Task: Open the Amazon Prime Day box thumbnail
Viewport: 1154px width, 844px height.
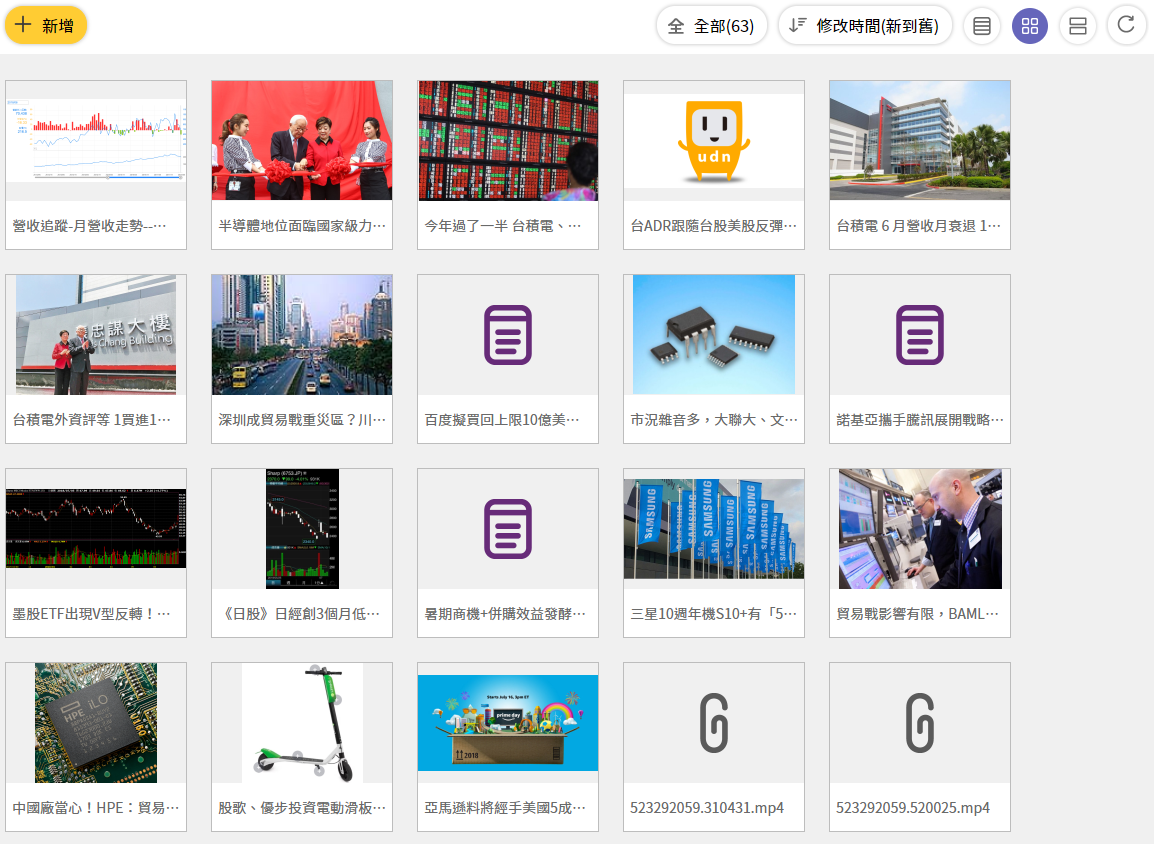Action: 508,723
